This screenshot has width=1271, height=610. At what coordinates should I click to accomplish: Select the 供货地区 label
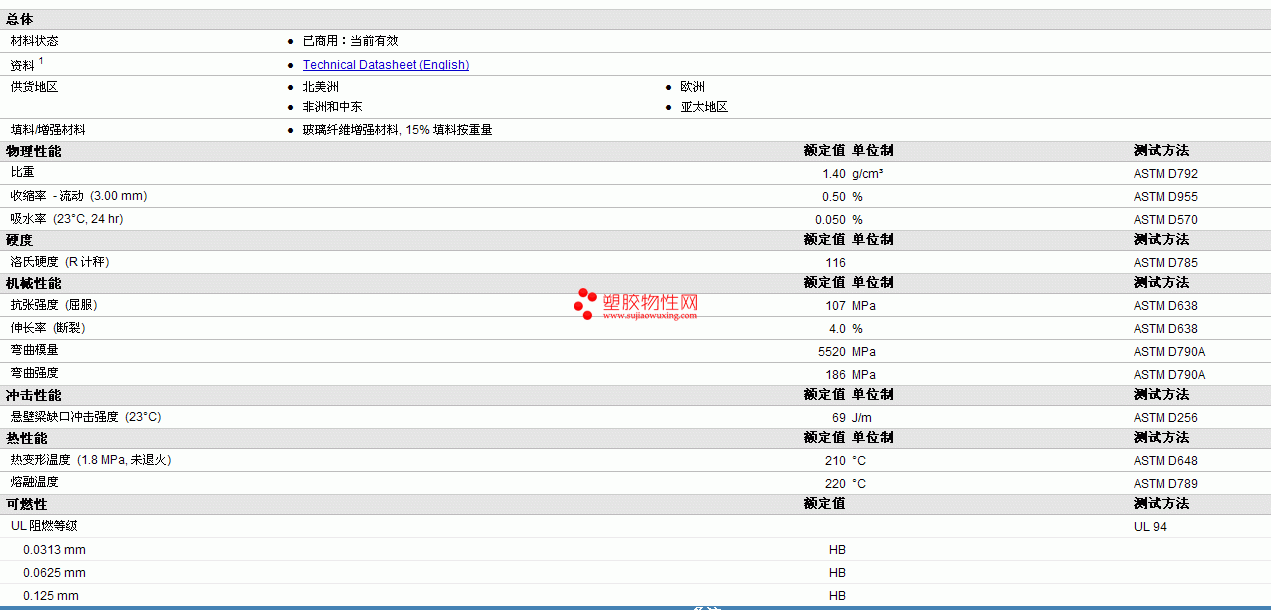(35, 87)
